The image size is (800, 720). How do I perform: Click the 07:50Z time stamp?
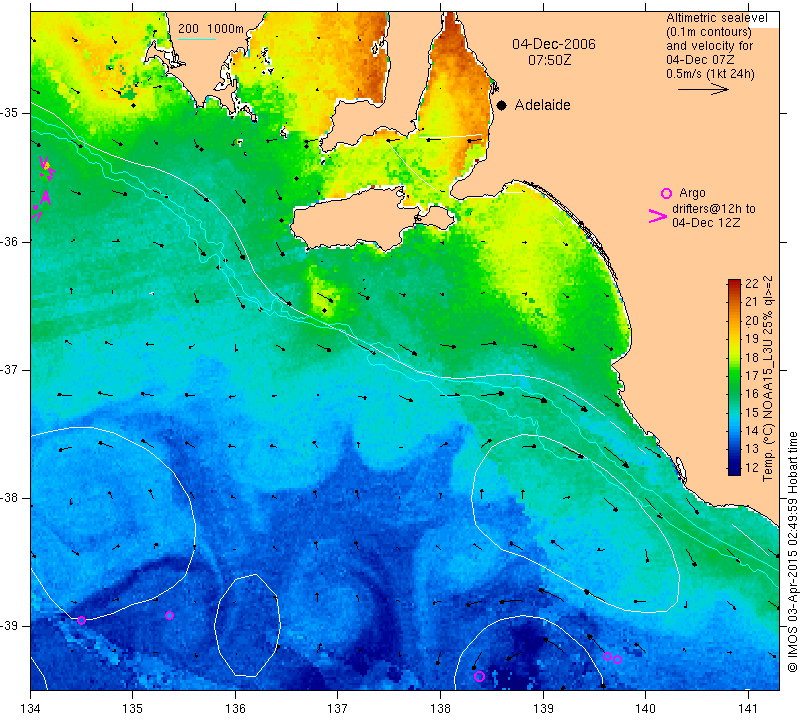[x=549, y=60]
